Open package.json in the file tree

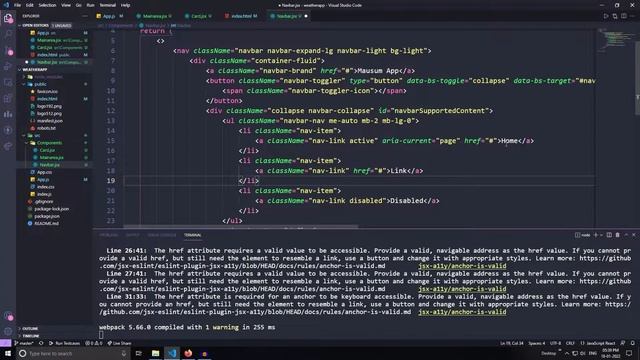[x=47, y=216]
